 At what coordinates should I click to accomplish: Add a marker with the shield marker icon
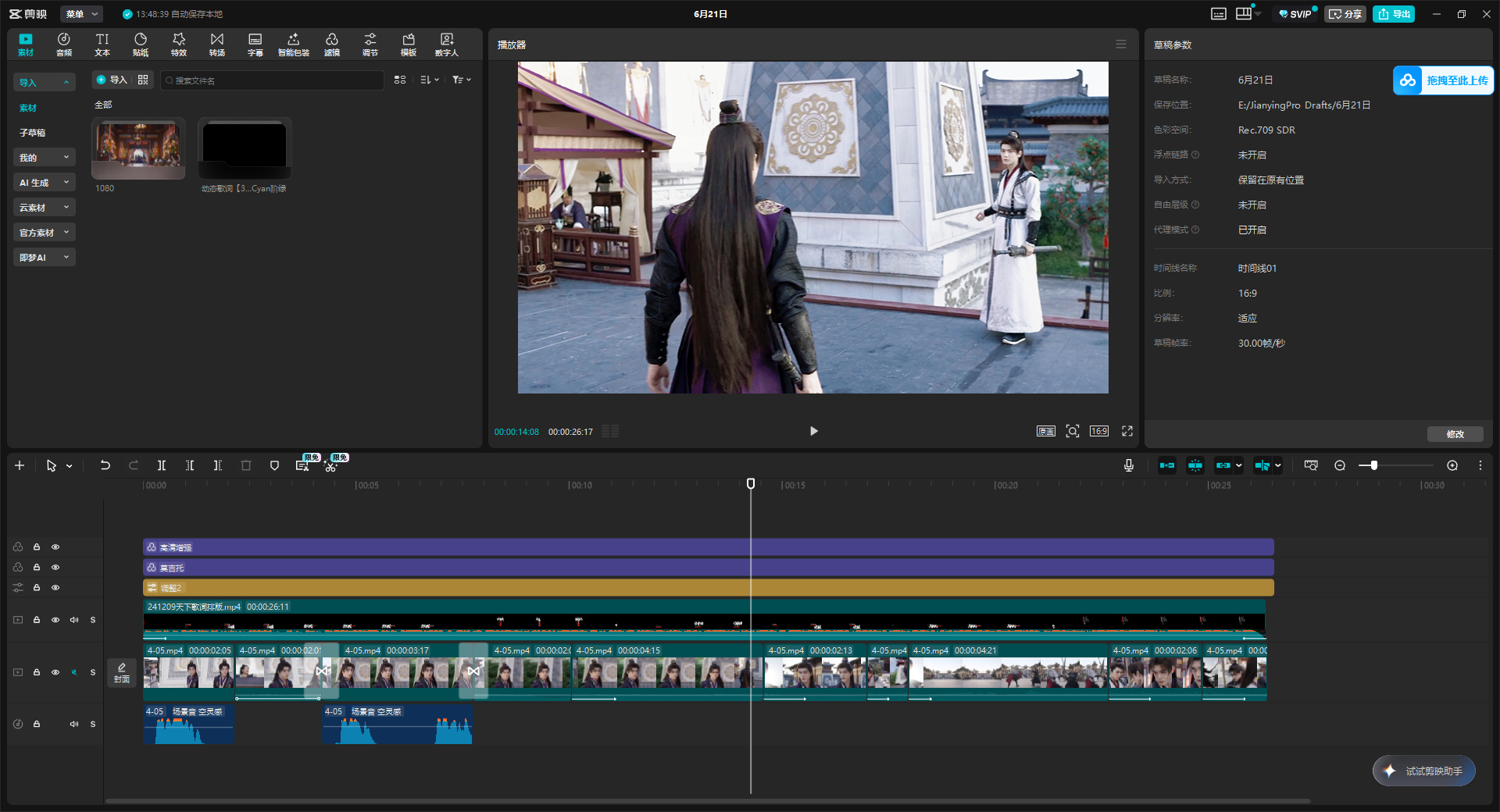[274, 465]
